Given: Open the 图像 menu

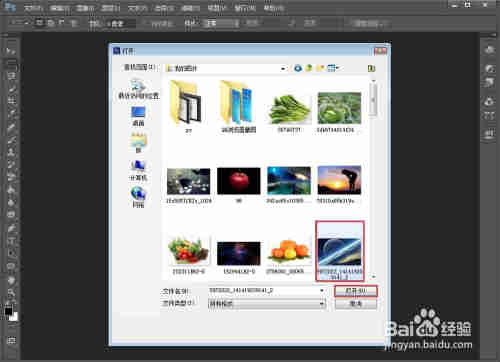Looking at the screenshot, I should click(85, 8).
